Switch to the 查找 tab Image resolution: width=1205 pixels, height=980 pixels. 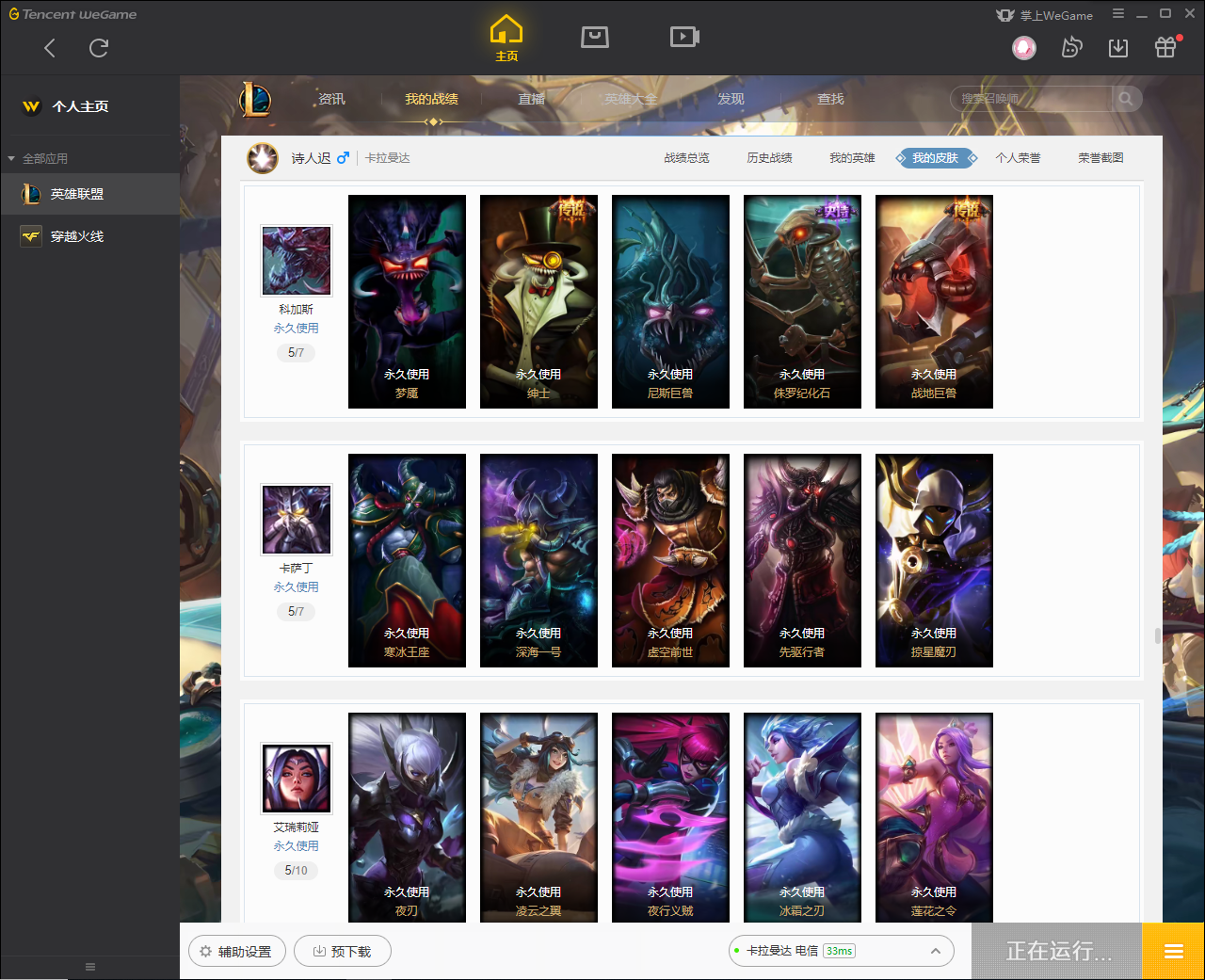point(830,99)
